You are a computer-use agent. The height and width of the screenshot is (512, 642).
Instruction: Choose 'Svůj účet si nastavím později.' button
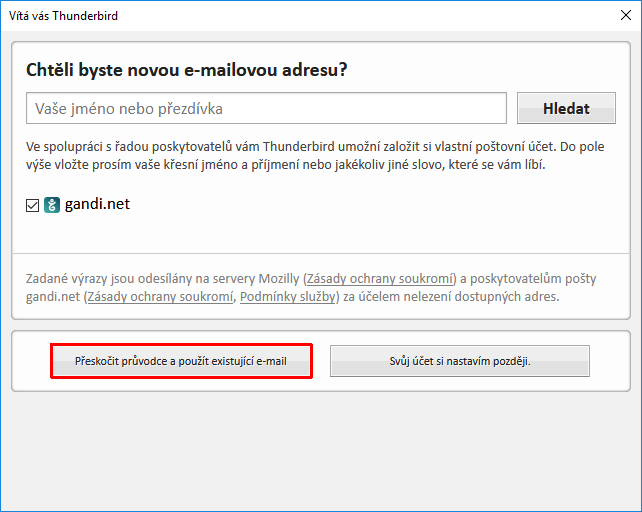[x=459, y=361]
